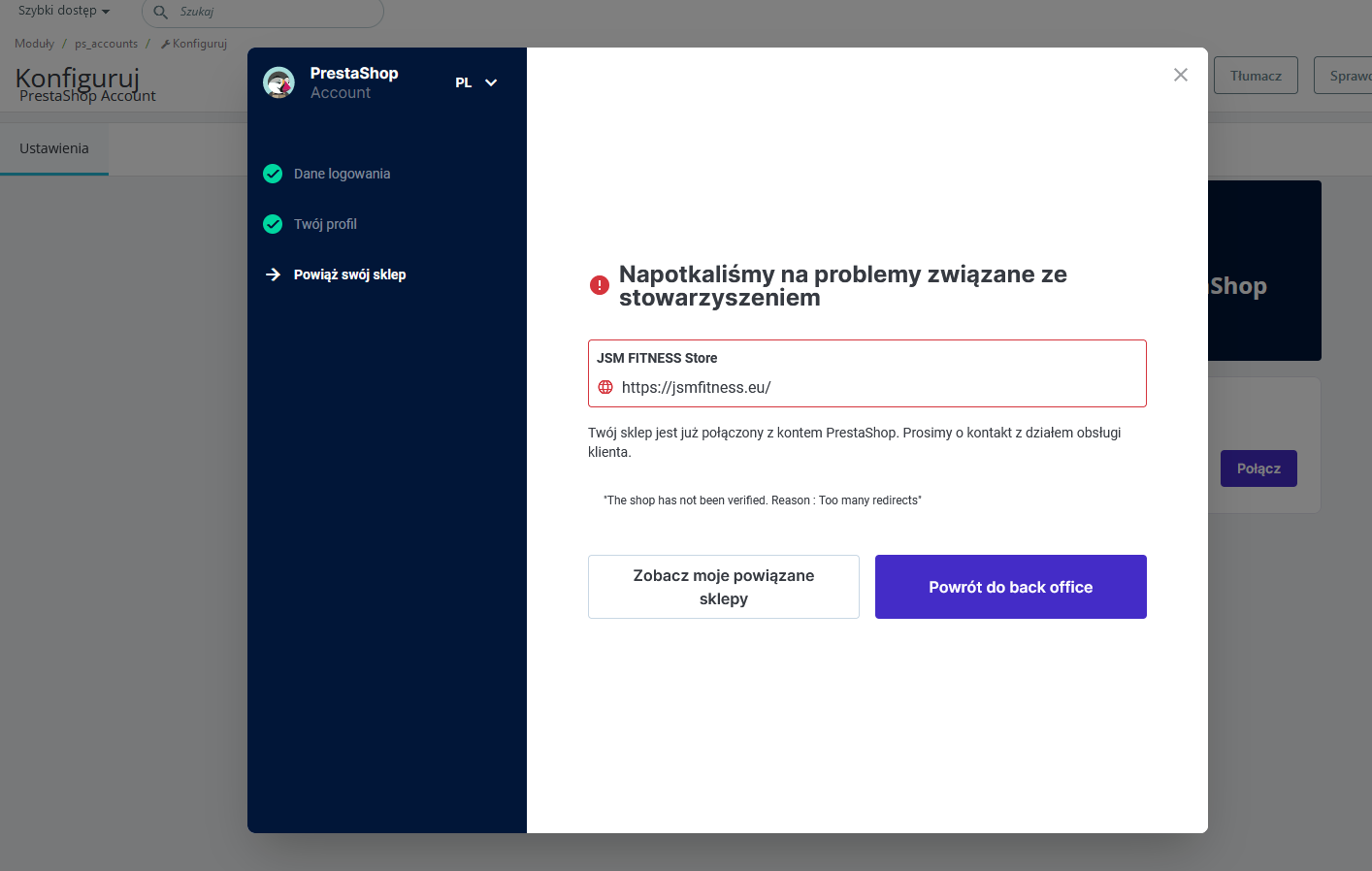
Task: Click the red error alert icon
Action: [x=600, y=285]
